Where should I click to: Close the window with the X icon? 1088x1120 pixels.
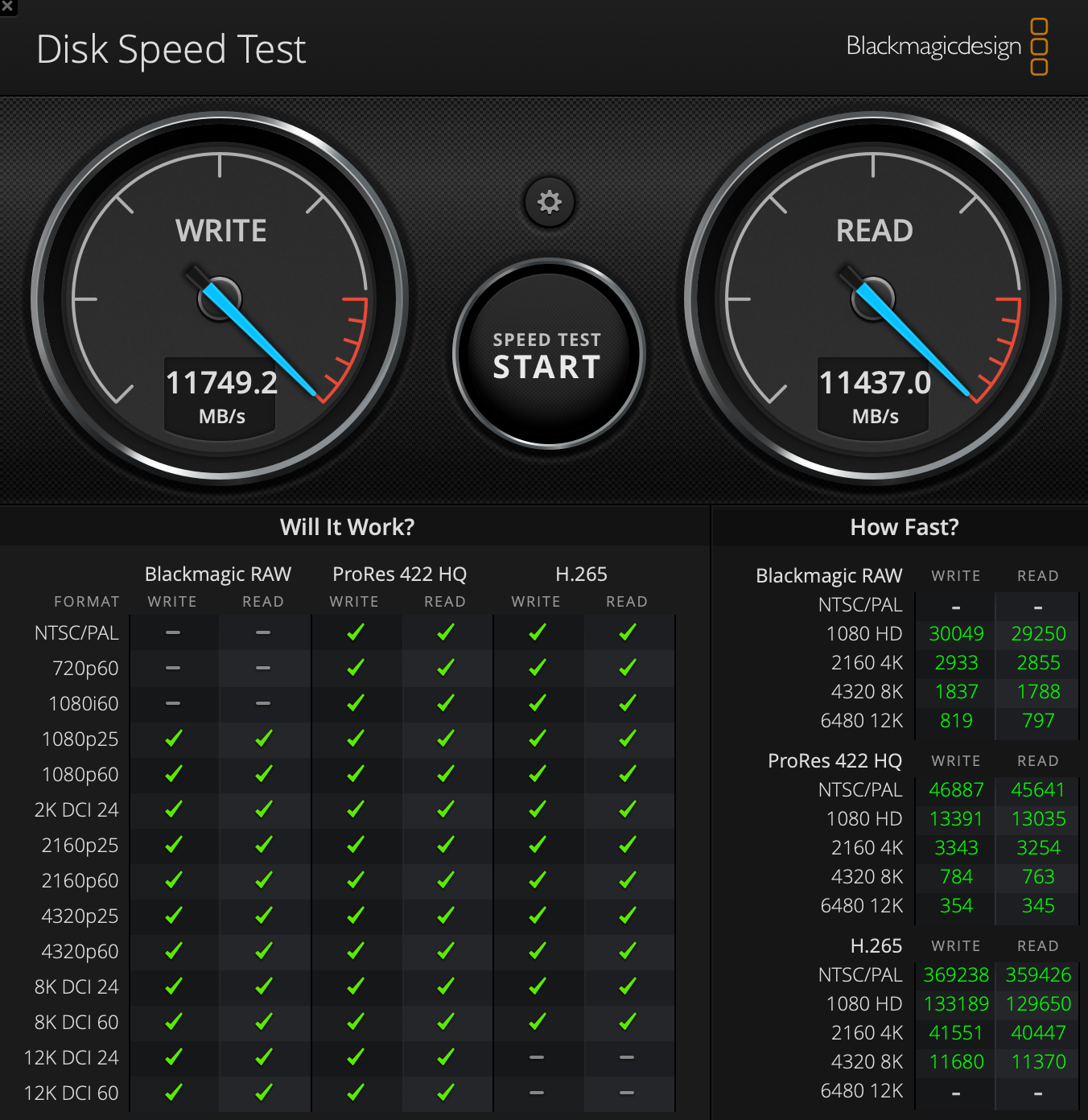click(7, 6)
